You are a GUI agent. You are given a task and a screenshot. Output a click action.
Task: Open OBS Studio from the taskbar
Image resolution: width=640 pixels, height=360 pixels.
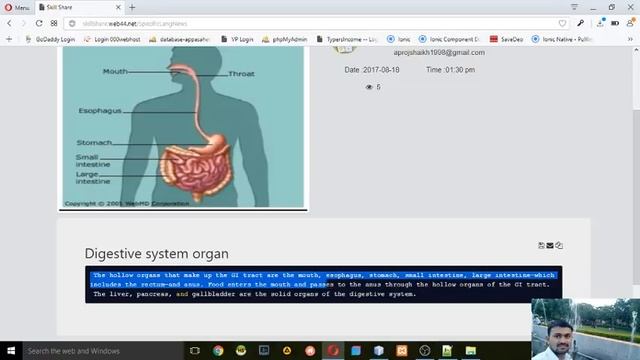pos(425,351)
